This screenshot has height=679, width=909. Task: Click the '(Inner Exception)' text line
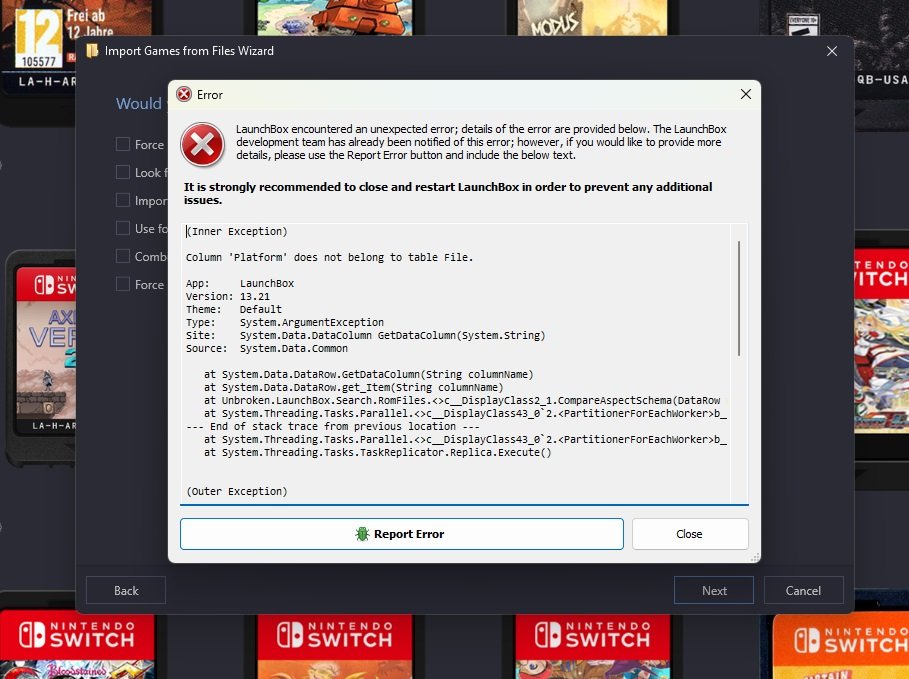(237, 231)
